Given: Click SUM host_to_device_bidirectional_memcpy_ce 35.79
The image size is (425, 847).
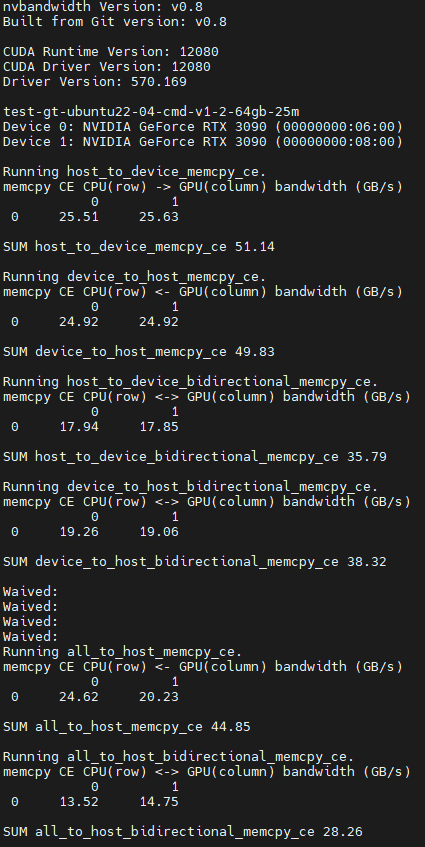Looking at the screenshot, I should 195,456.
